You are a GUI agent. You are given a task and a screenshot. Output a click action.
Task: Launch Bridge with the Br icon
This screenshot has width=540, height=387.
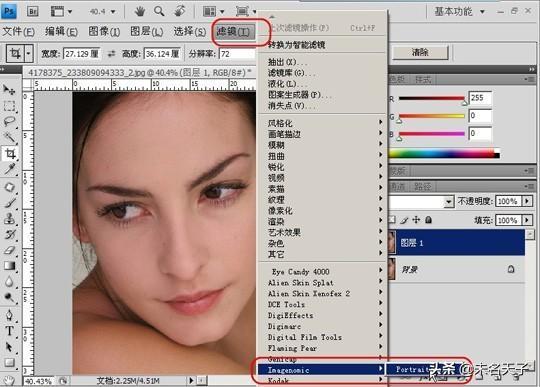point(33,12)
